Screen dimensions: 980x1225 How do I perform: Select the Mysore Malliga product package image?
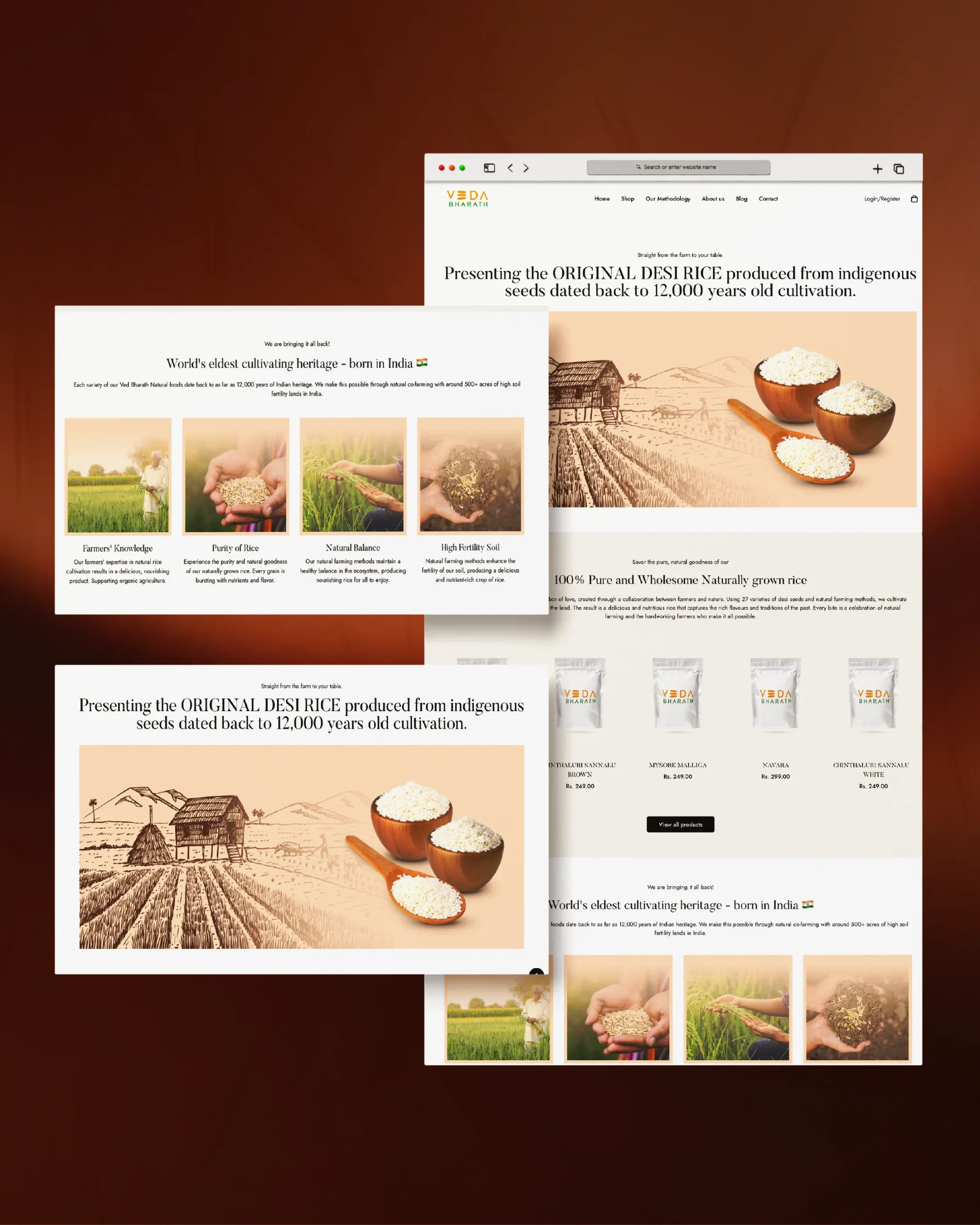pos(678,694)
